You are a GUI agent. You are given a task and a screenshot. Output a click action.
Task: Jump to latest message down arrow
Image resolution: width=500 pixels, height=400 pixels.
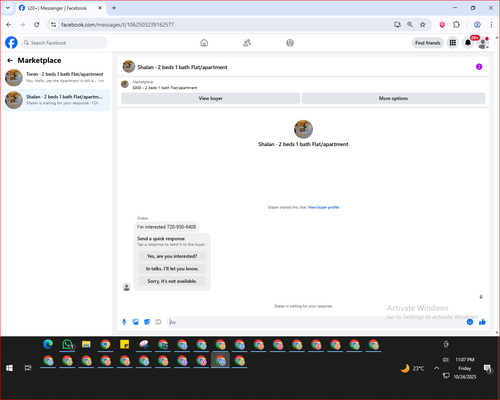(481, 297)
